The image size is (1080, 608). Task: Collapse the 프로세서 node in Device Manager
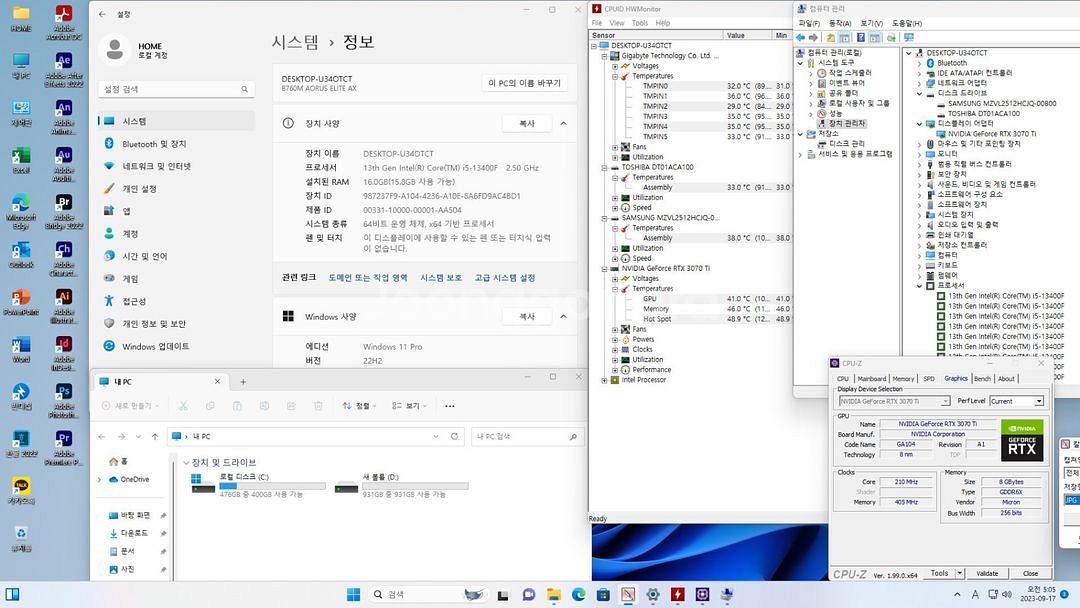click(920, 285)
